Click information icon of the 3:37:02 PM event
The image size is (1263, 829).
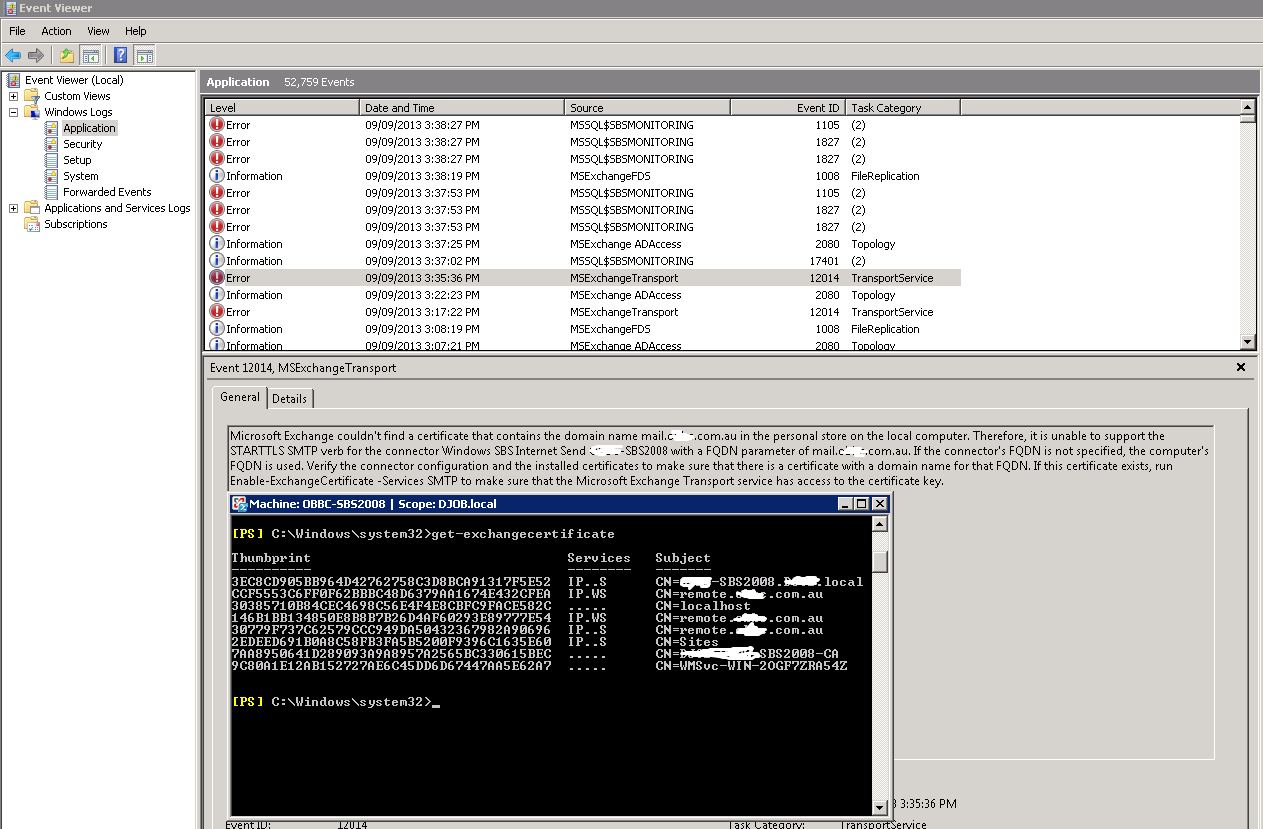(x=217, y=261)
